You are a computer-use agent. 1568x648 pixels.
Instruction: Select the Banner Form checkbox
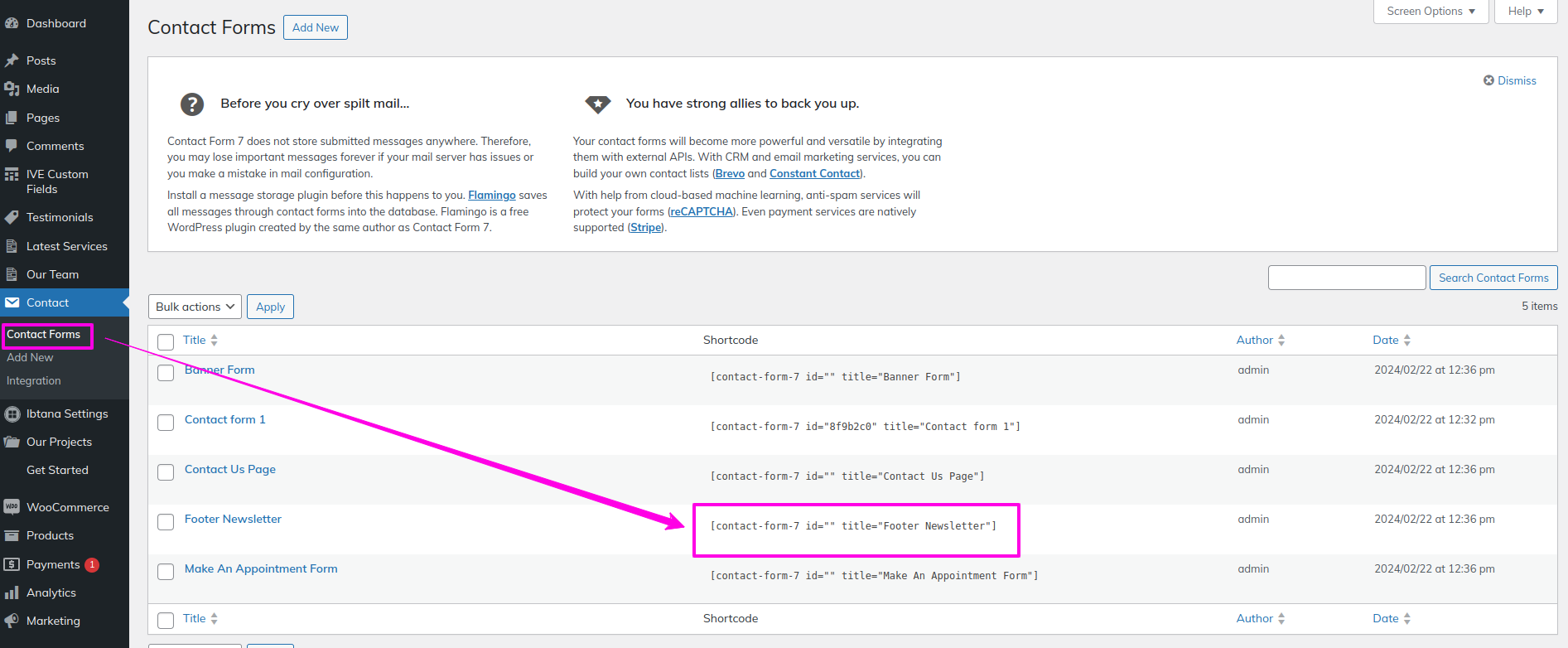click(166, 373)
